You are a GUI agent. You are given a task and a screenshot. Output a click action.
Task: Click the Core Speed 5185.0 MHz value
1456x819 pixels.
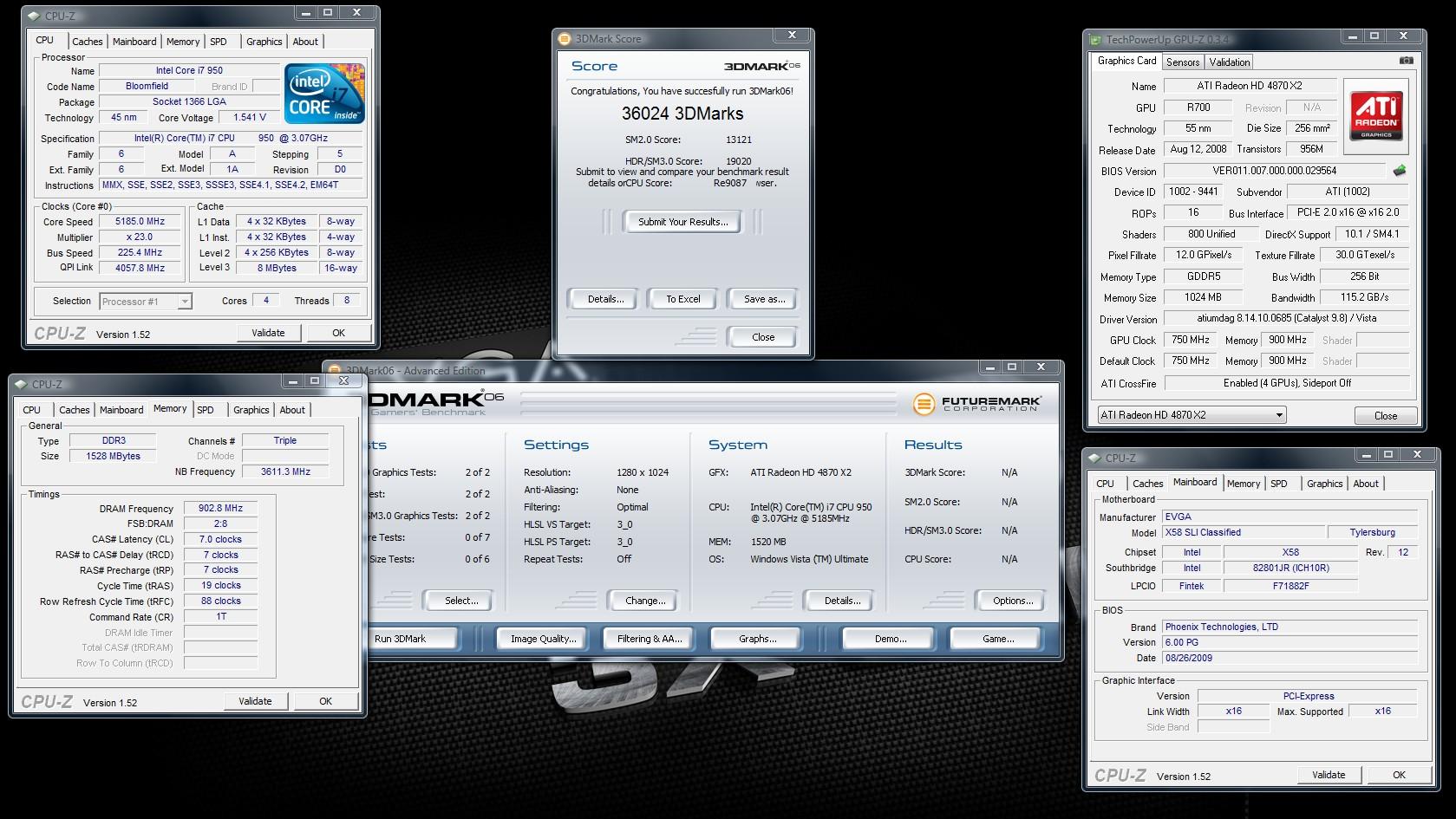140,222
